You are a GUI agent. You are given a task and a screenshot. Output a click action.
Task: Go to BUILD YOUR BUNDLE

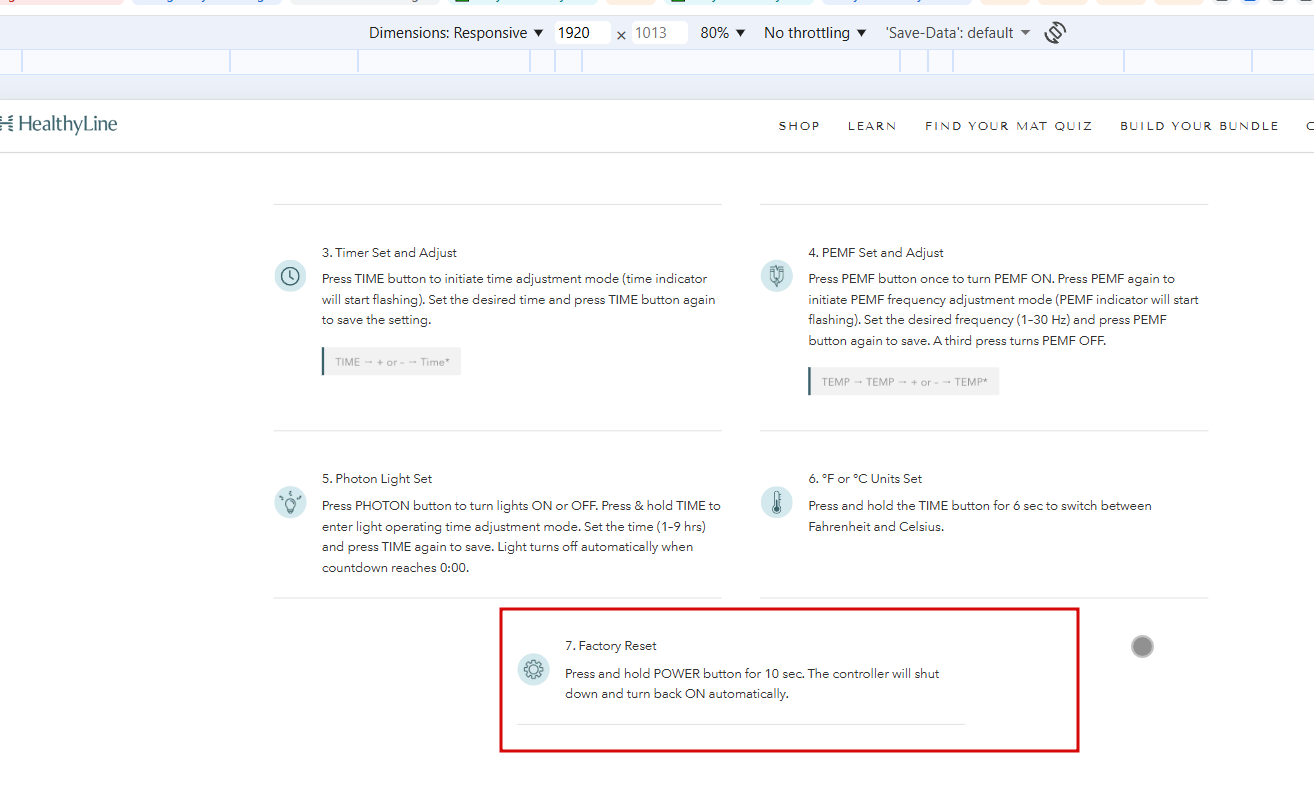coord(1199,126)
